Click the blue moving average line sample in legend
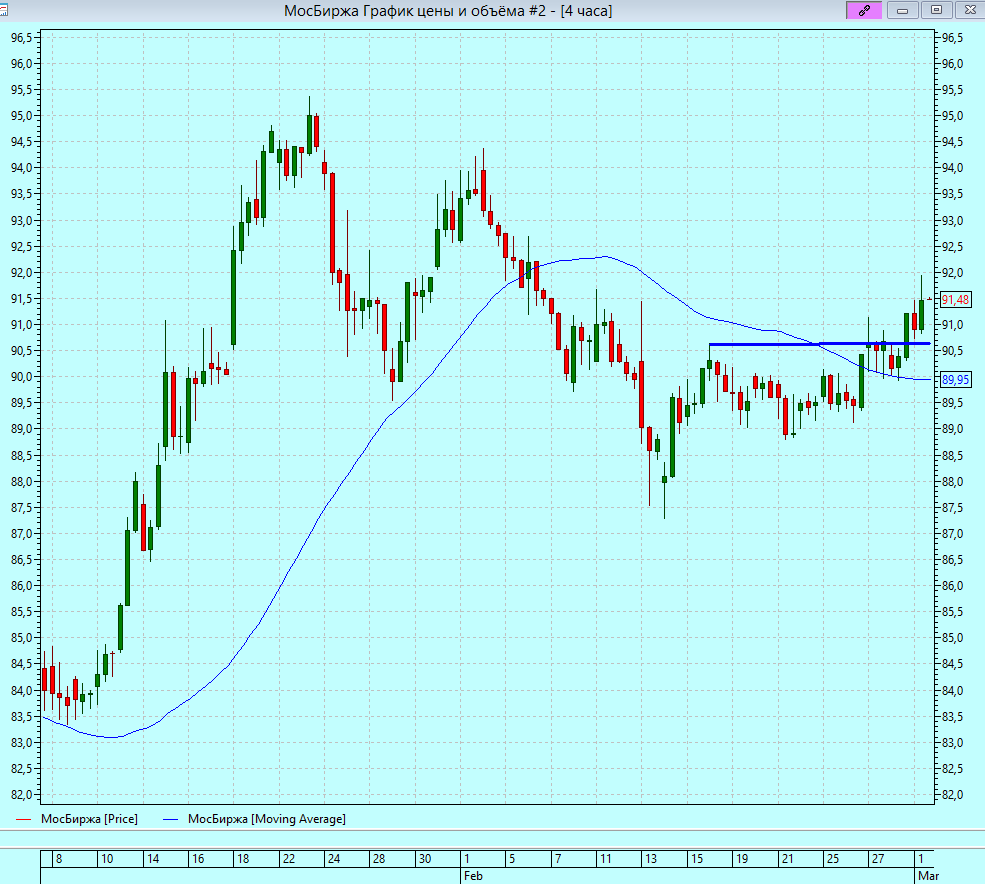 pos(171,819)
